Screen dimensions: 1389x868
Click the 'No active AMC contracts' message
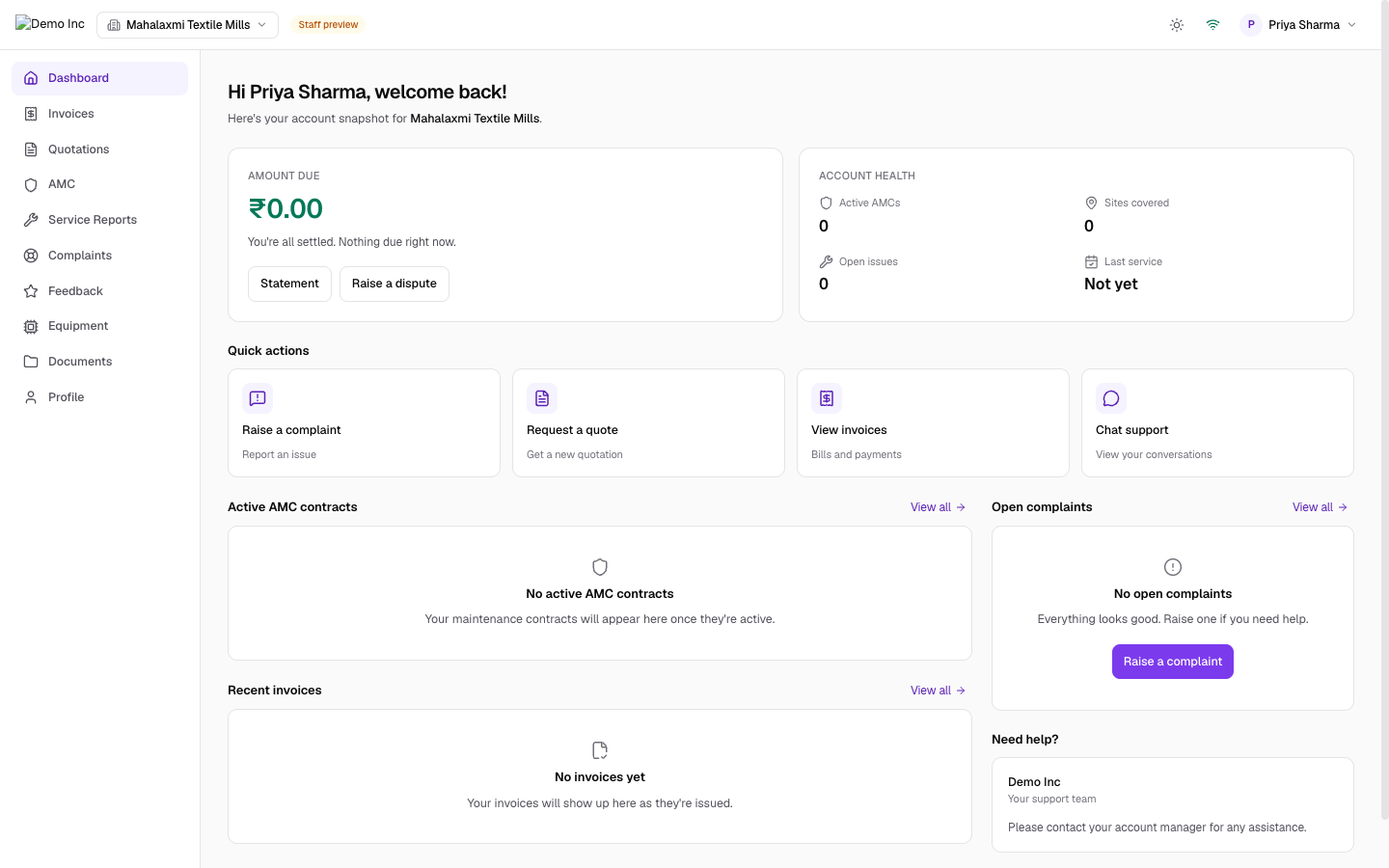coord(600,594)
